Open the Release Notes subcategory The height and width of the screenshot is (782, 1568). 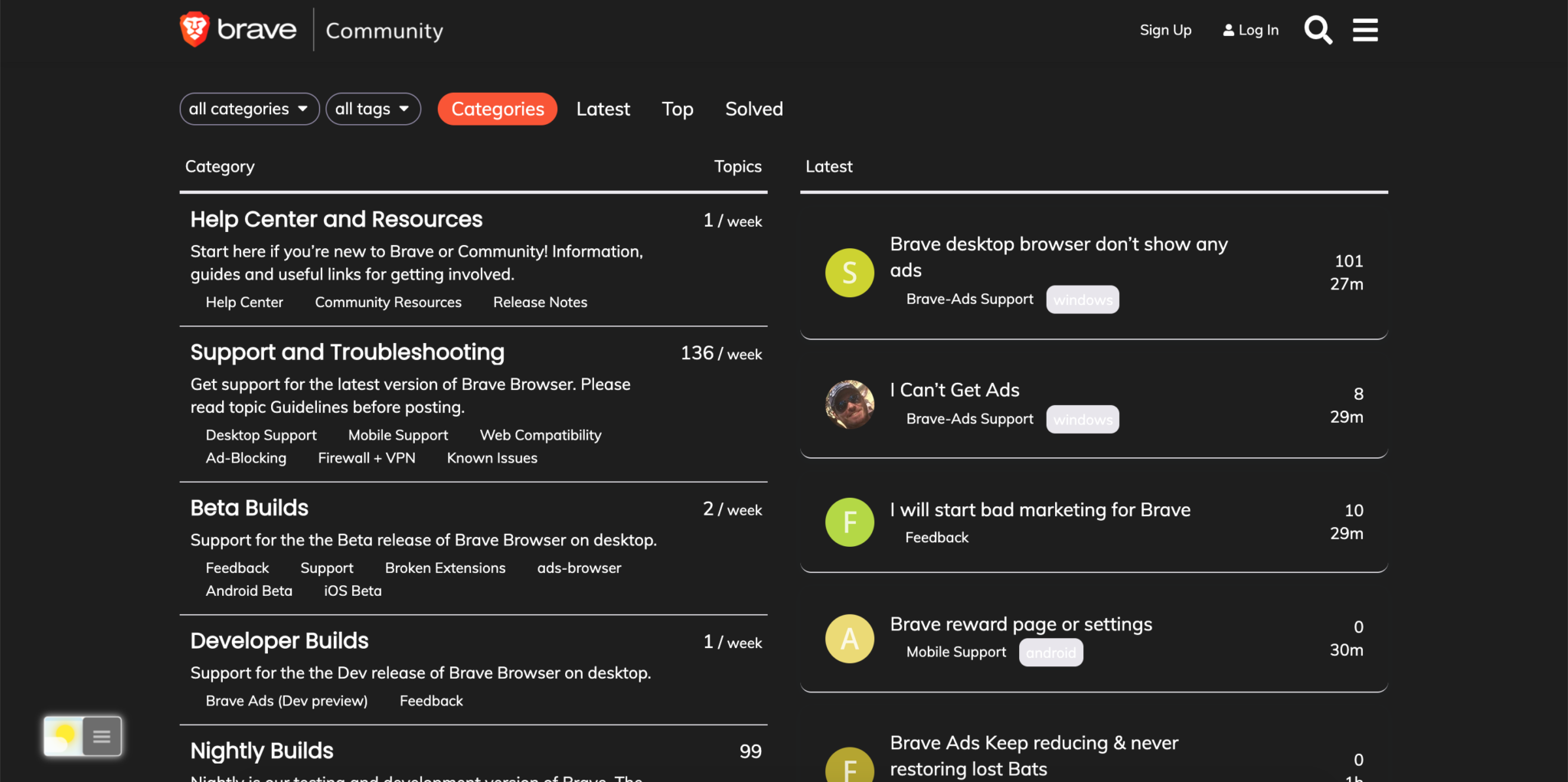(540, 303)
